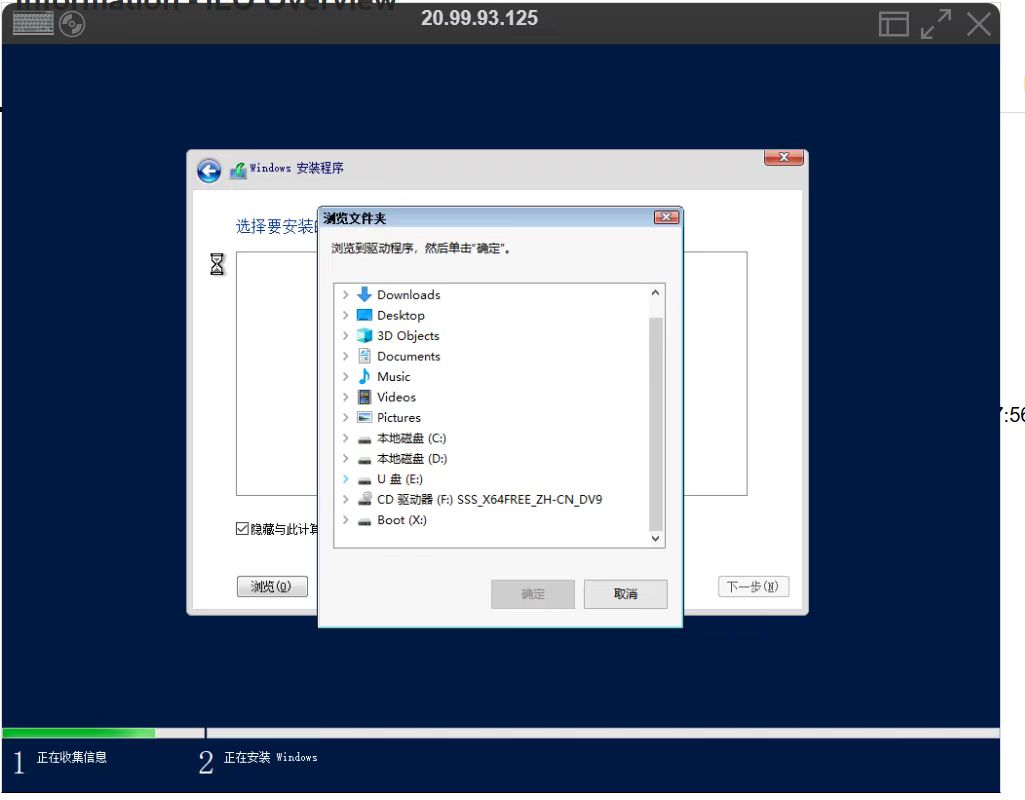Open the virtual keyboard icon in KVM bar
The image size is (1025, 800).
pos(33,24)
